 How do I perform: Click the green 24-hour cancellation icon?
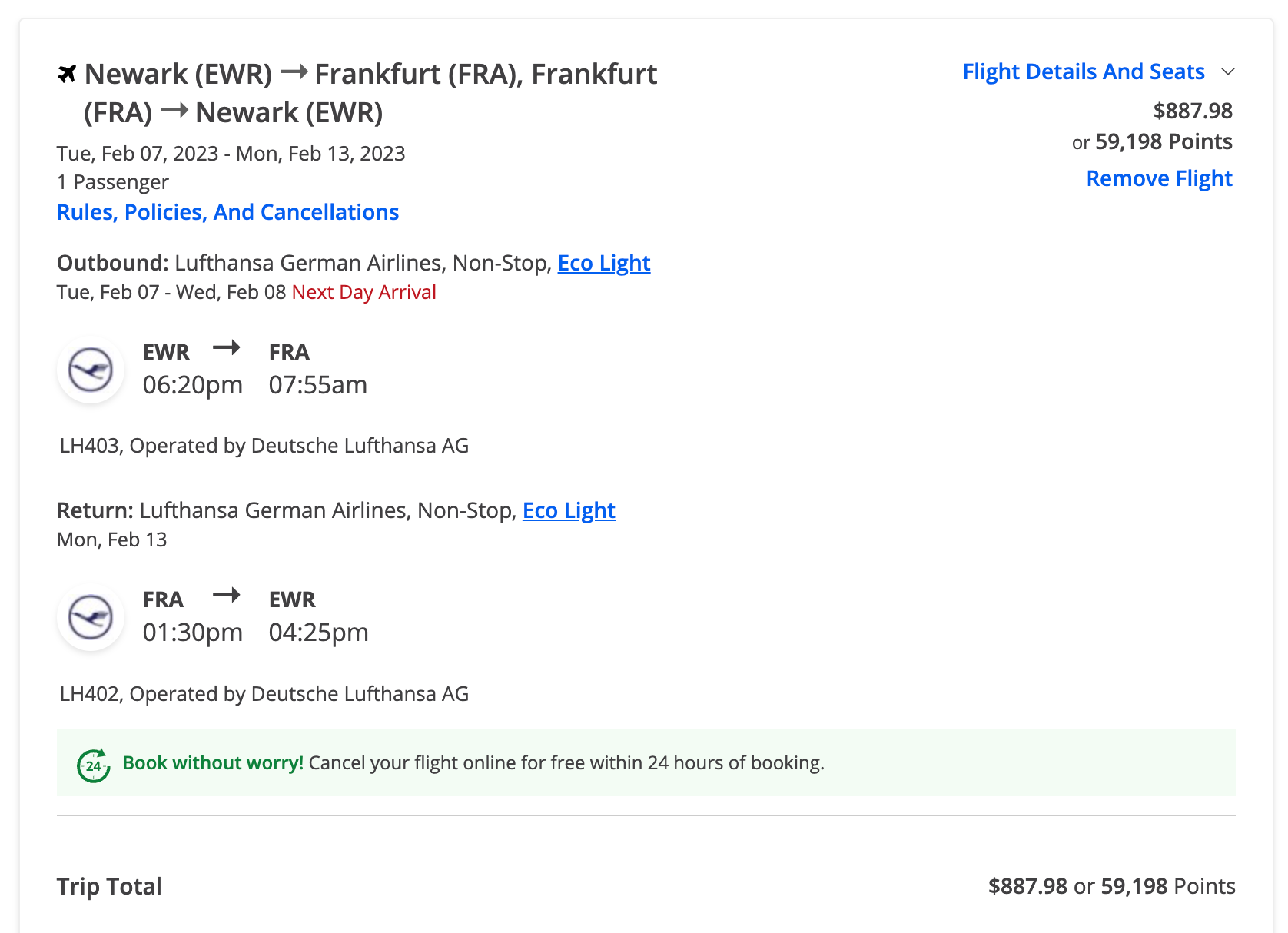point(94,765)
